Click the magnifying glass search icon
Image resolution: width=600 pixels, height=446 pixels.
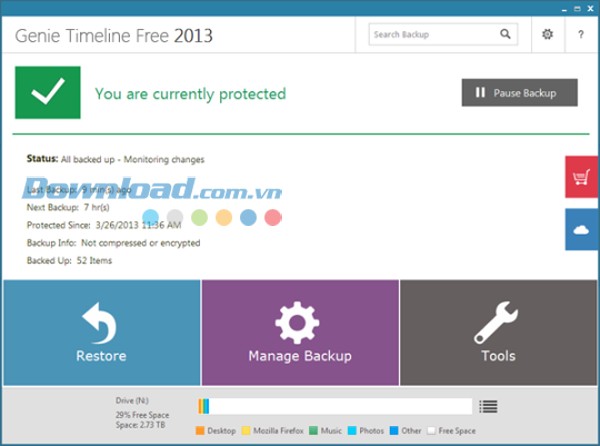click(506, 35)
